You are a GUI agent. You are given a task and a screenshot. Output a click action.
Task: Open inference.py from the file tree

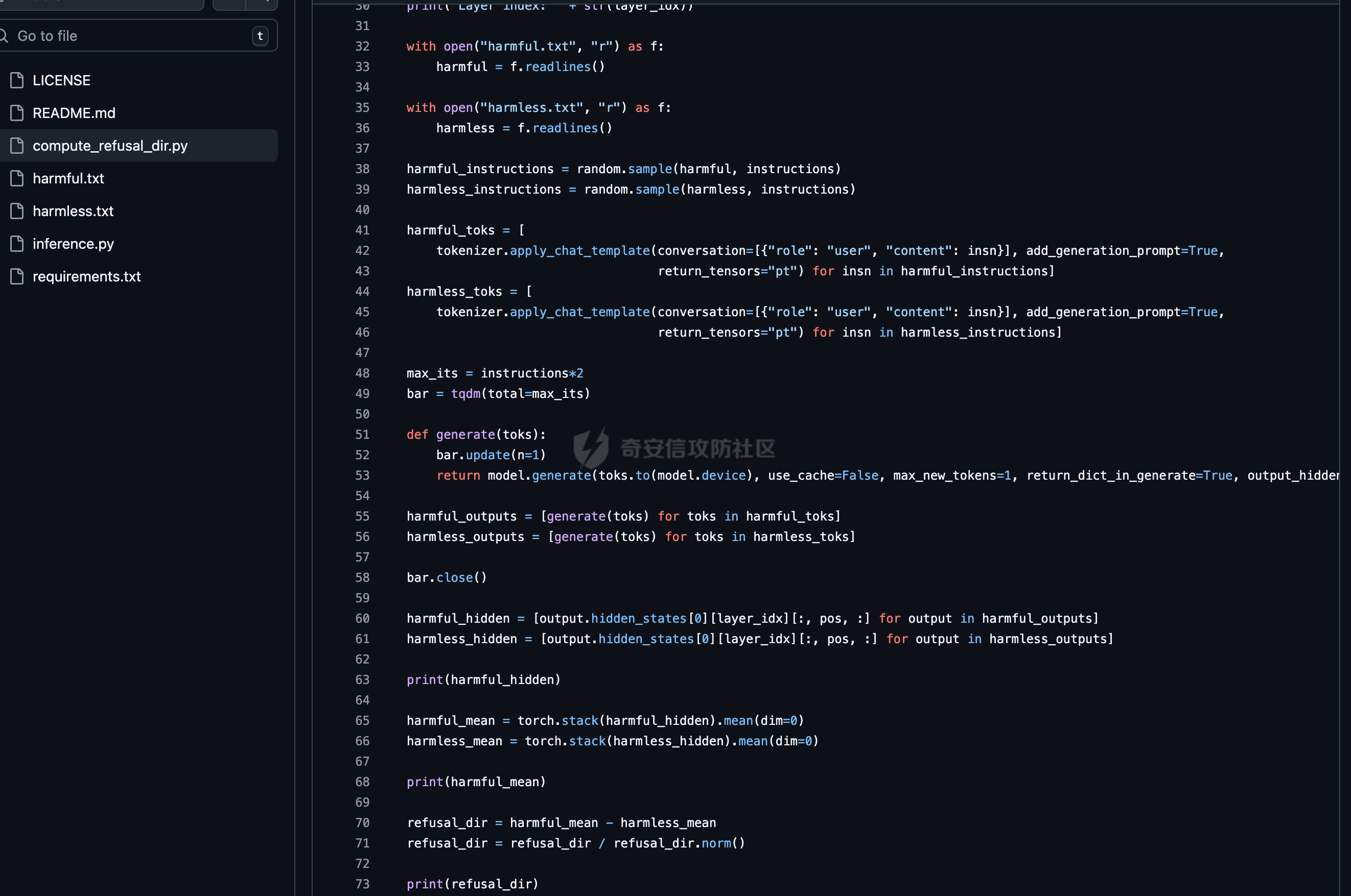(x=73, y=244)
